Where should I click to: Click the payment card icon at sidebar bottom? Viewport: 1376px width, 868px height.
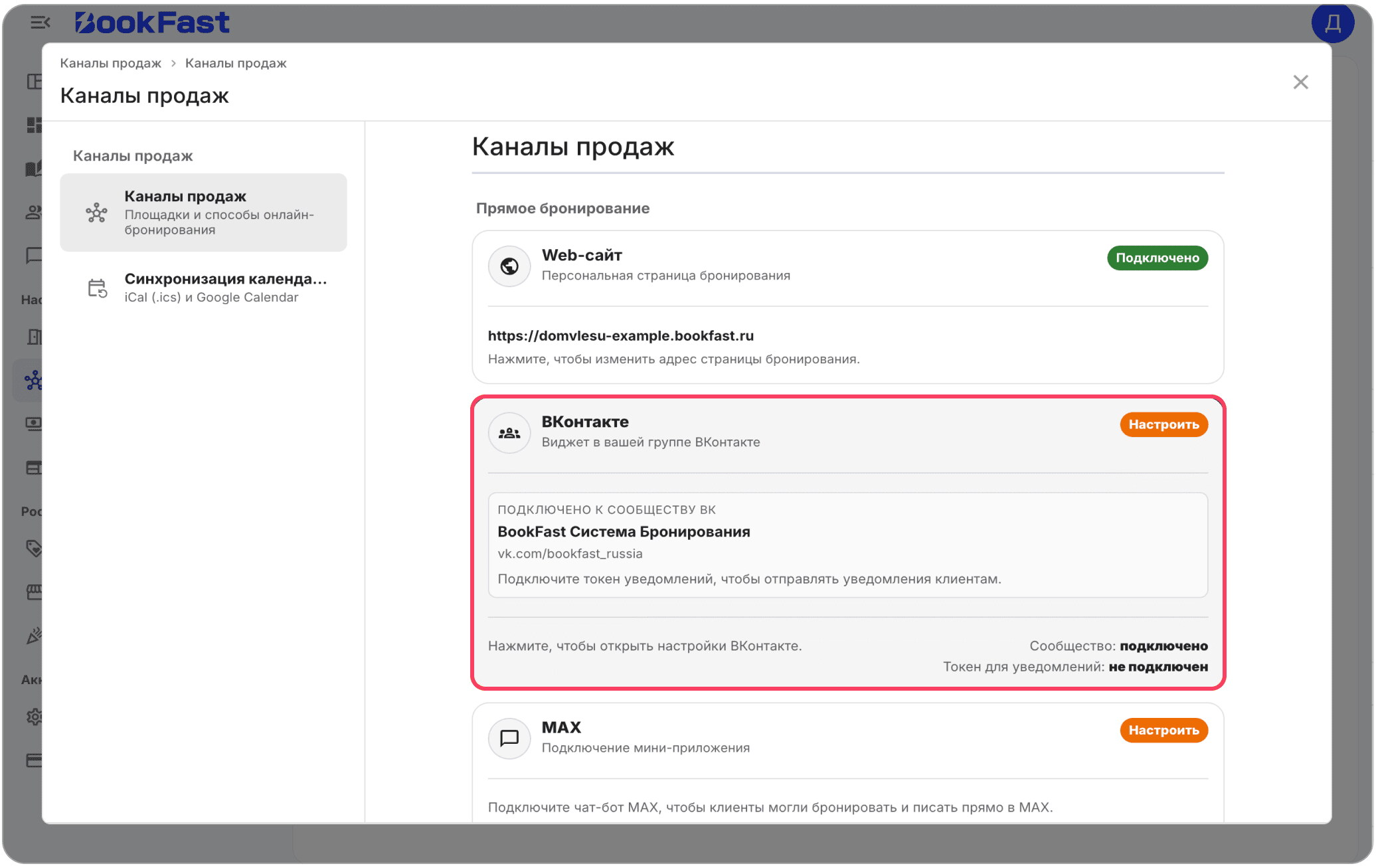[34, 760]
